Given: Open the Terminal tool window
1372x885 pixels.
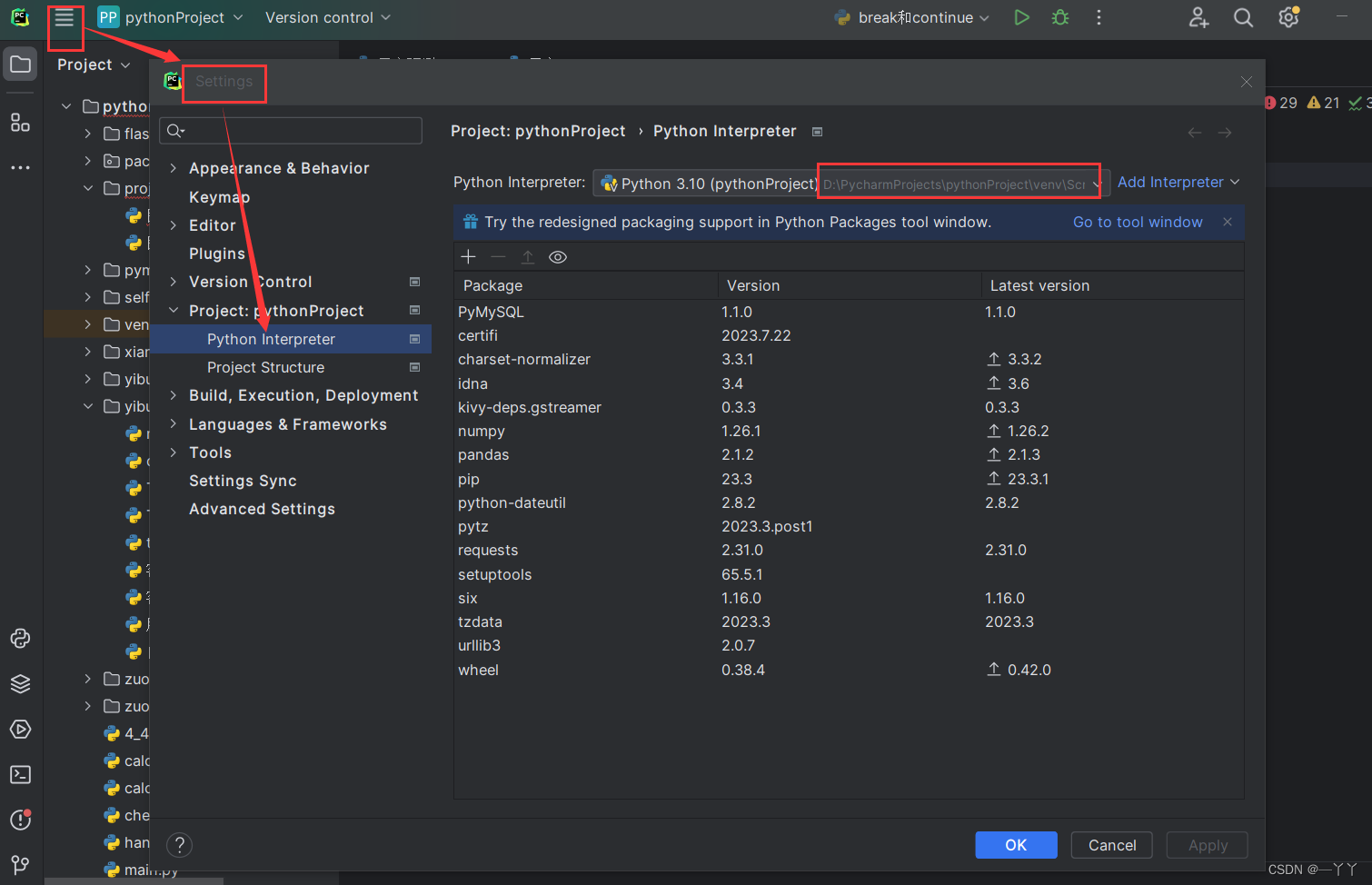Looking at the screenshot, I should click(20, 774).
